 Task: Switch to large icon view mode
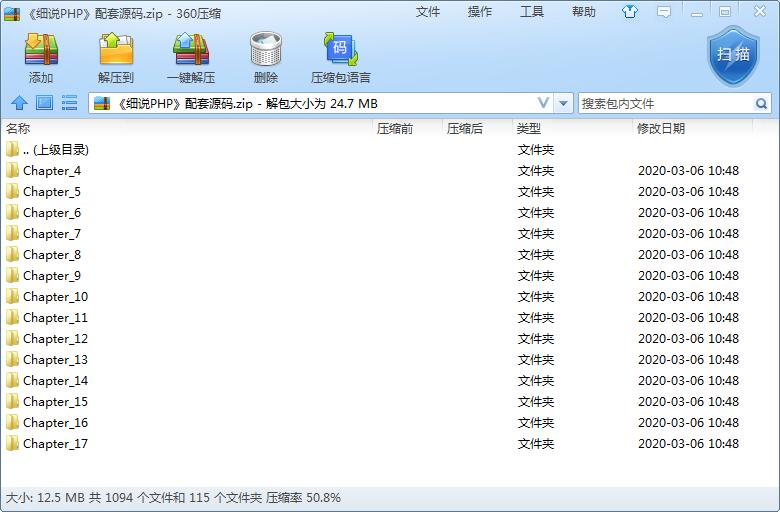tap(44, 103)
